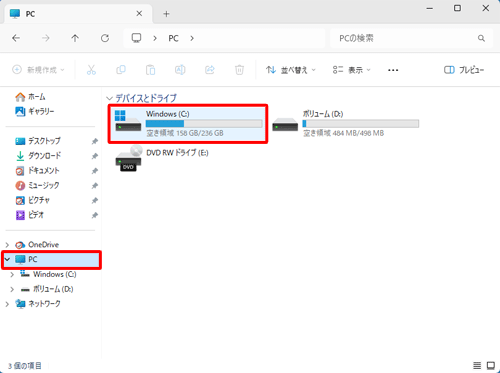Click the pin icon beside ミュージック
The height and width of the screenshot is (373, 500).
click(x=95, y=186)
